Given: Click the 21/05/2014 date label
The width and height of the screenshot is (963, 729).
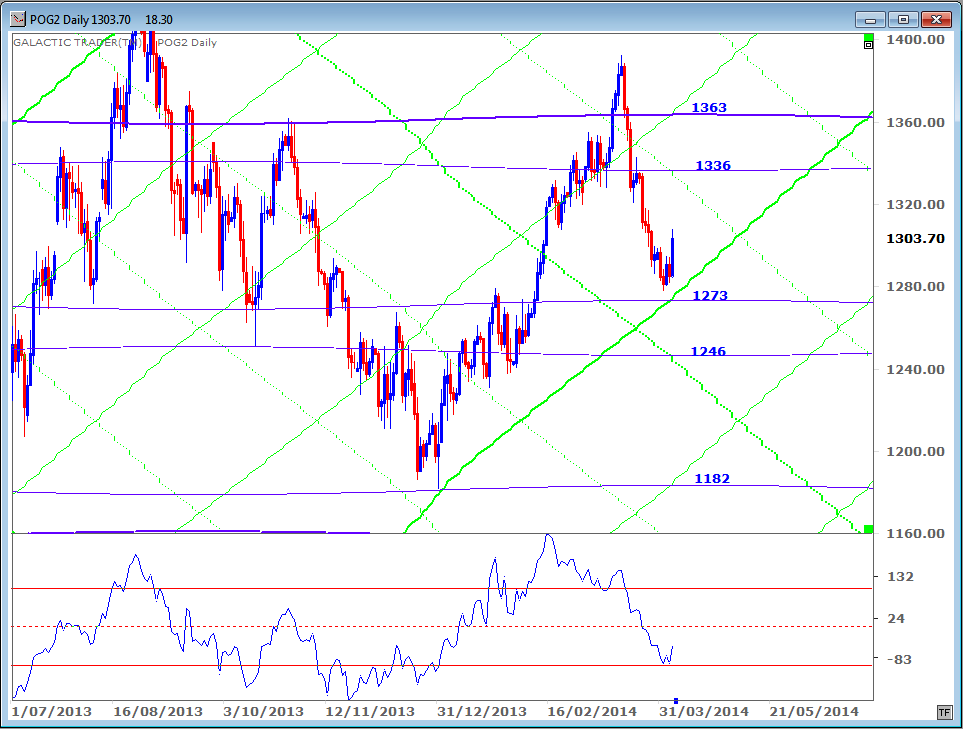Looking at the screenshot, I should [814, 712].
